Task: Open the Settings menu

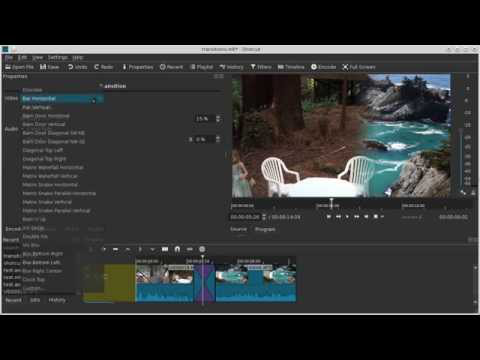Action: click(57, 58)
